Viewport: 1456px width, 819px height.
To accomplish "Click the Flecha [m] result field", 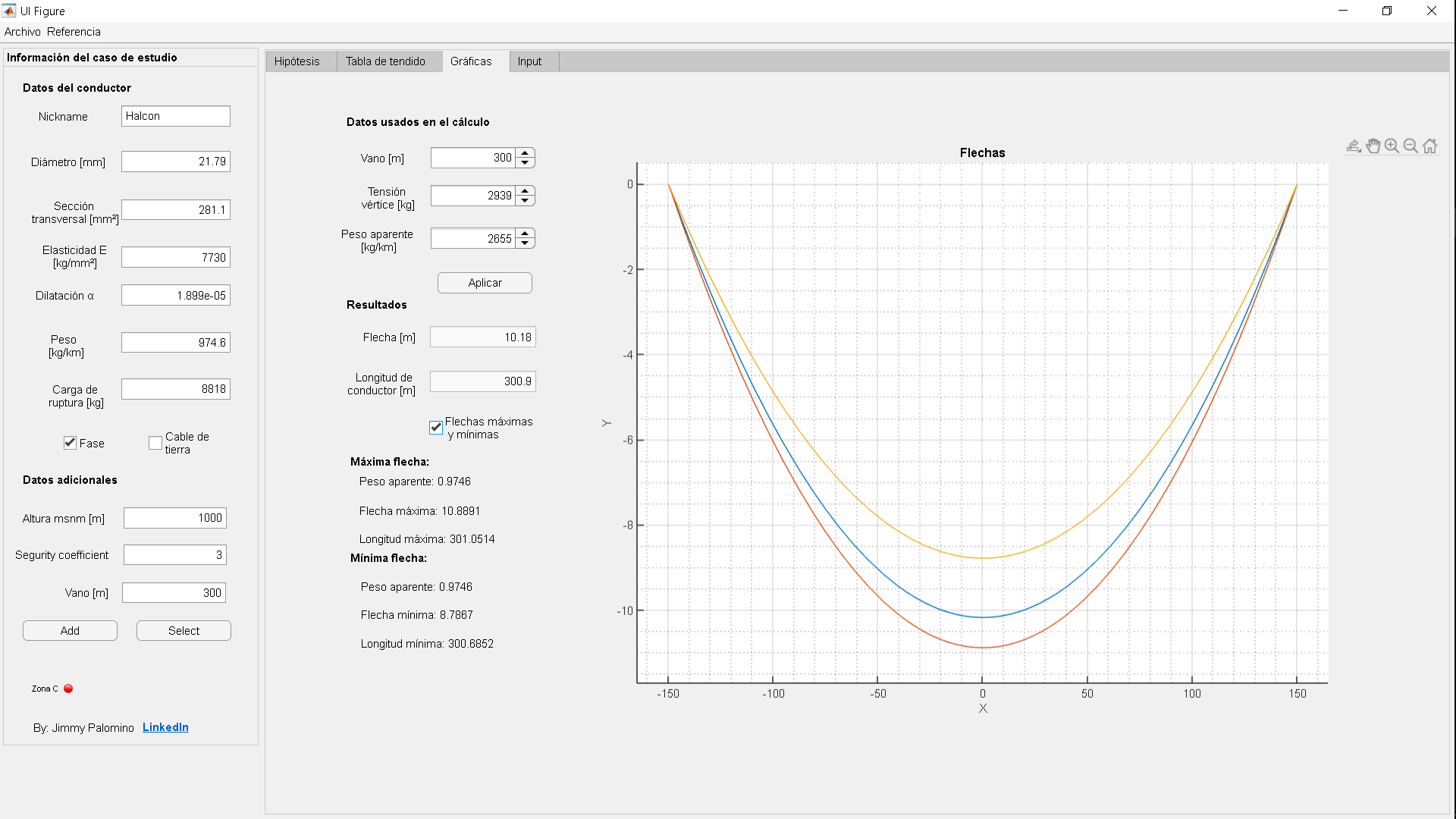I will 483,337.
